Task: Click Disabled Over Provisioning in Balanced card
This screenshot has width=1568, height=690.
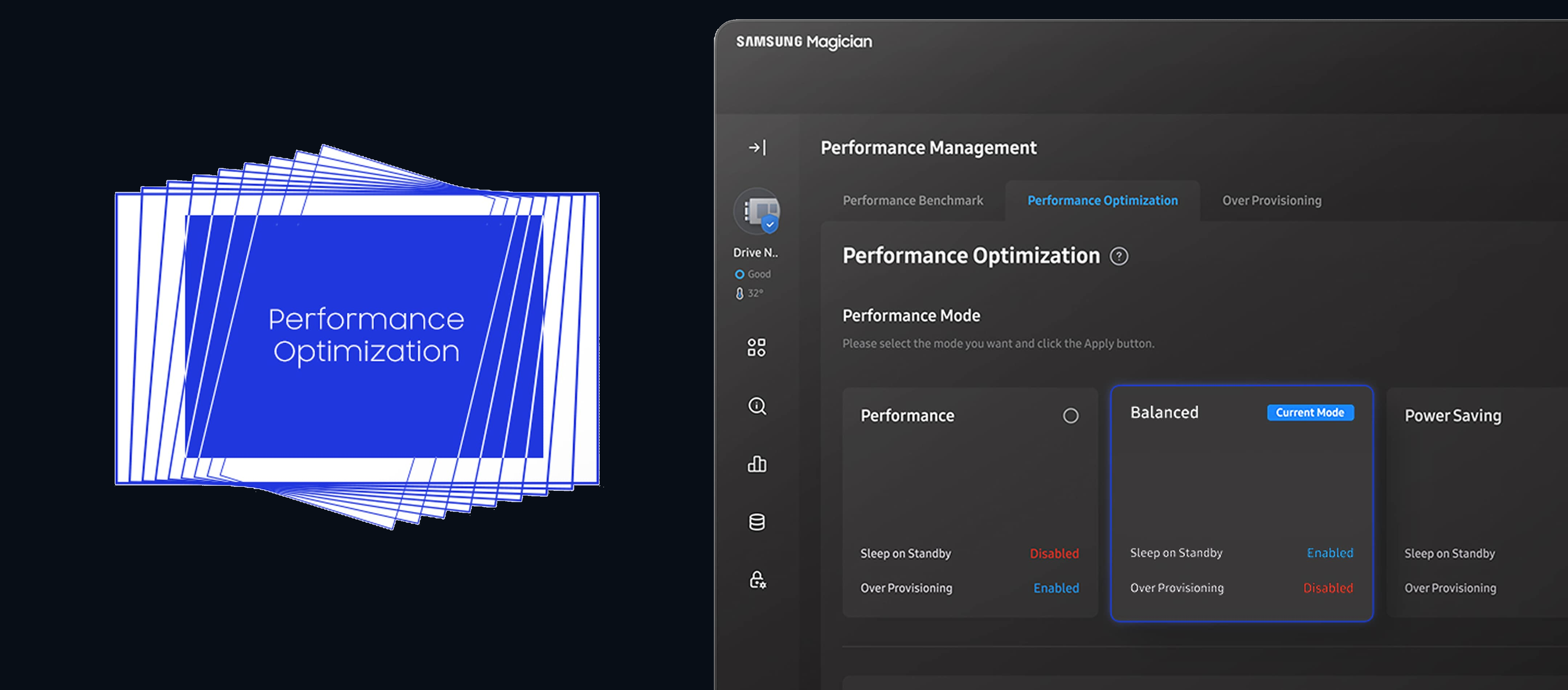Action: coord(1328,588)
